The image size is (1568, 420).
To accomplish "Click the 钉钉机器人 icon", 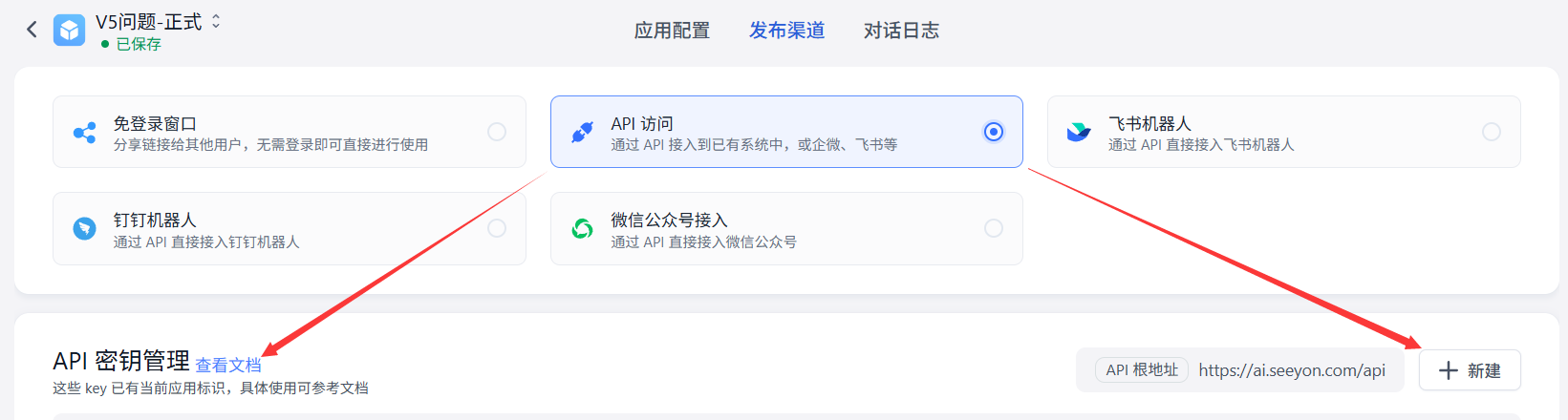I will pyautogui.click(x=84, y=229).
